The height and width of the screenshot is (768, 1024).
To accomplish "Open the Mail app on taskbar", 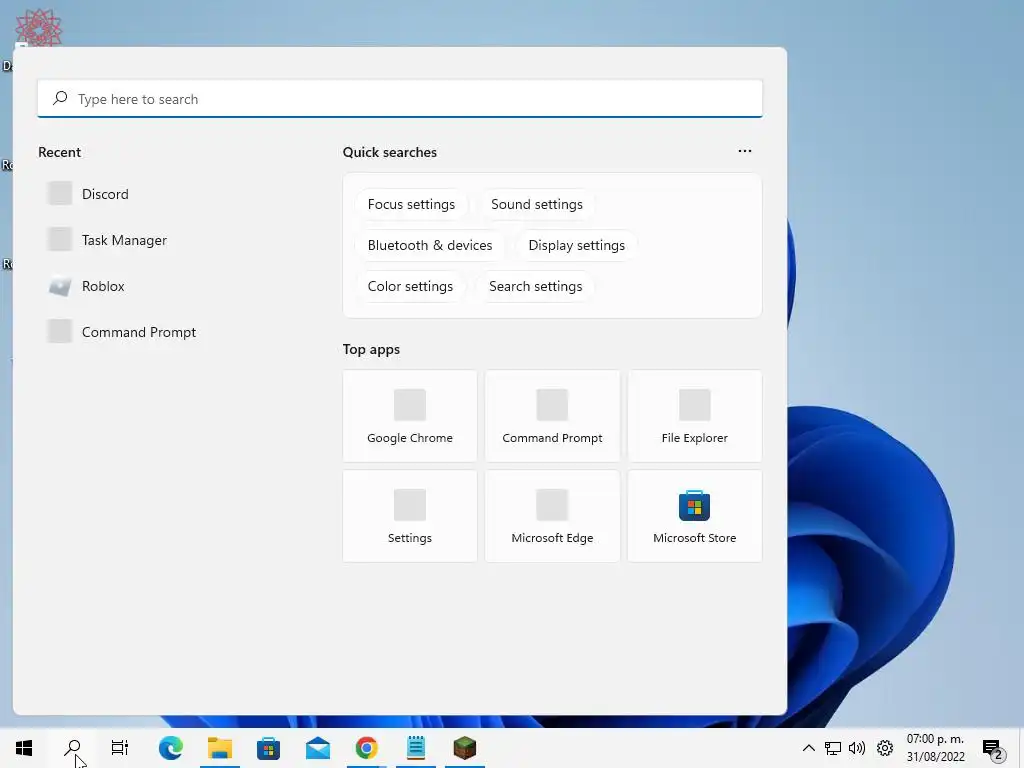I will (318, 748).
